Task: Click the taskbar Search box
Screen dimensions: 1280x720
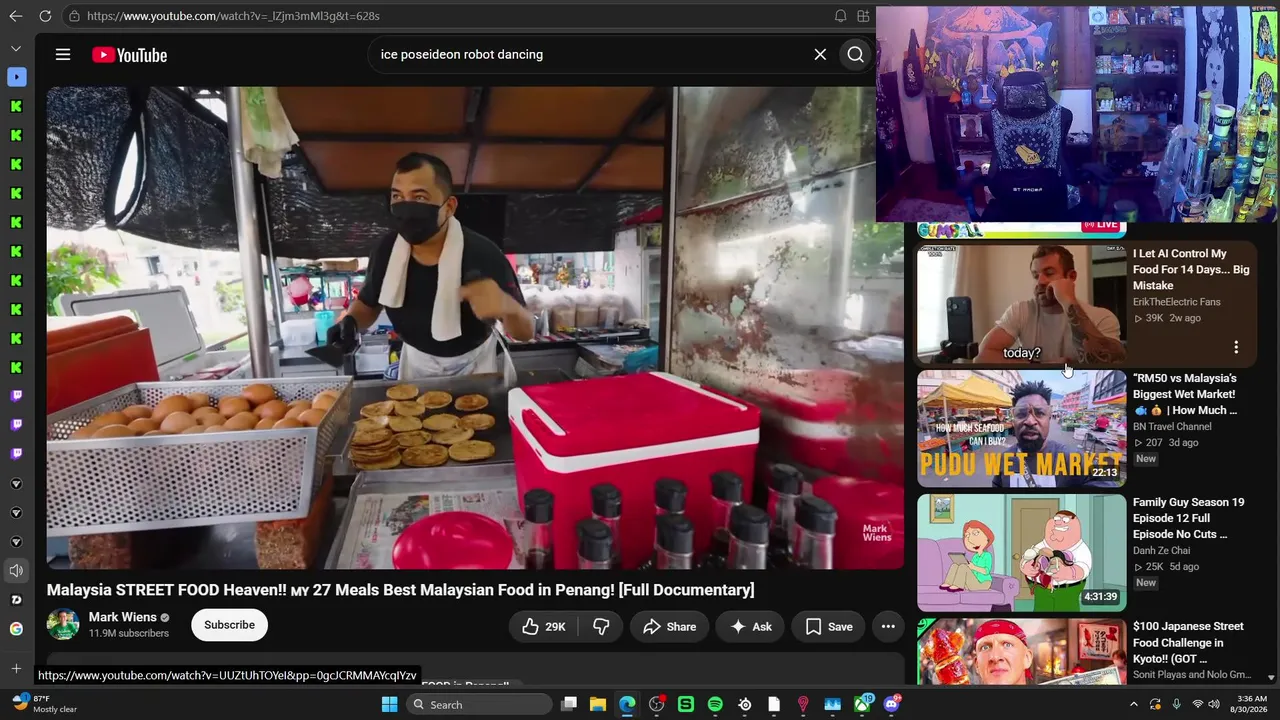Action: click(x=480, y=705)
